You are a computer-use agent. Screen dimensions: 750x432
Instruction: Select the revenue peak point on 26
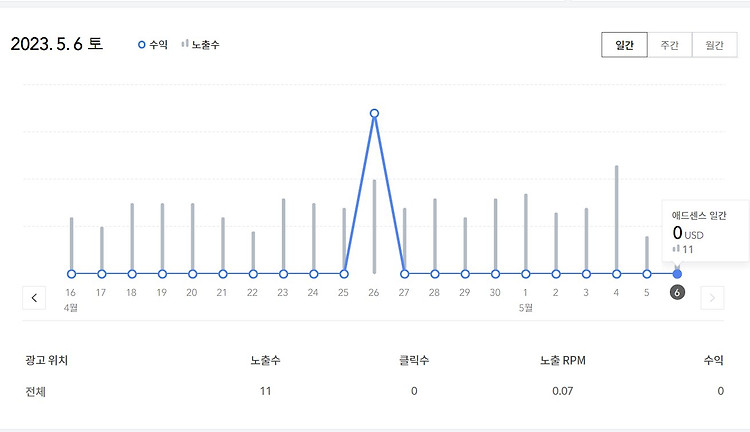[375, 113]
